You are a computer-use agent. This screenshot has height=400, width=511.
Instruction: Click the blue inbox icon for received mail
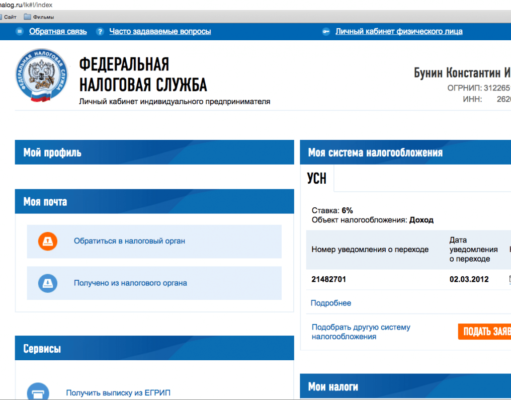pyautogui.click(x=48, y=283)
